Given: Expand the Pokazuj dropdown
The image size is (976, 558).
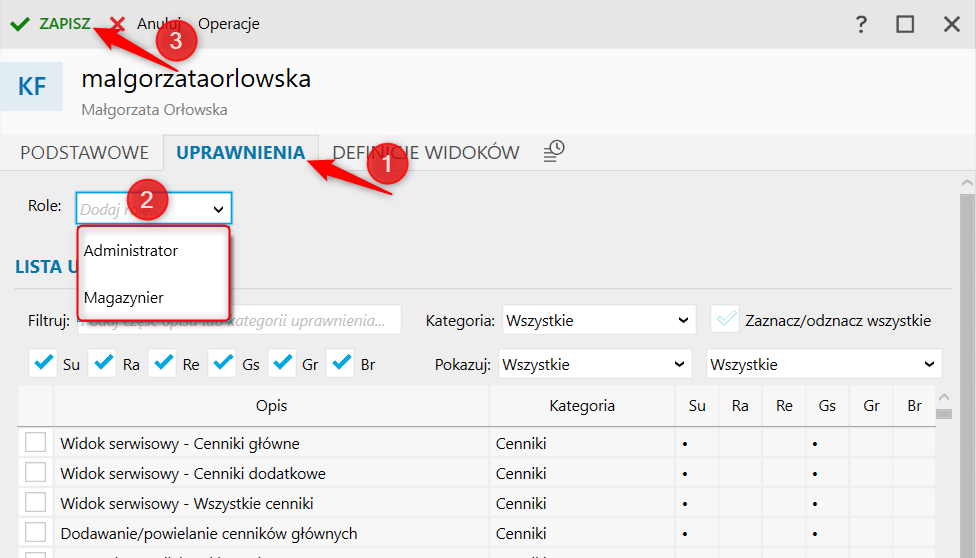Looking at the screenshot, I should 595,364.
